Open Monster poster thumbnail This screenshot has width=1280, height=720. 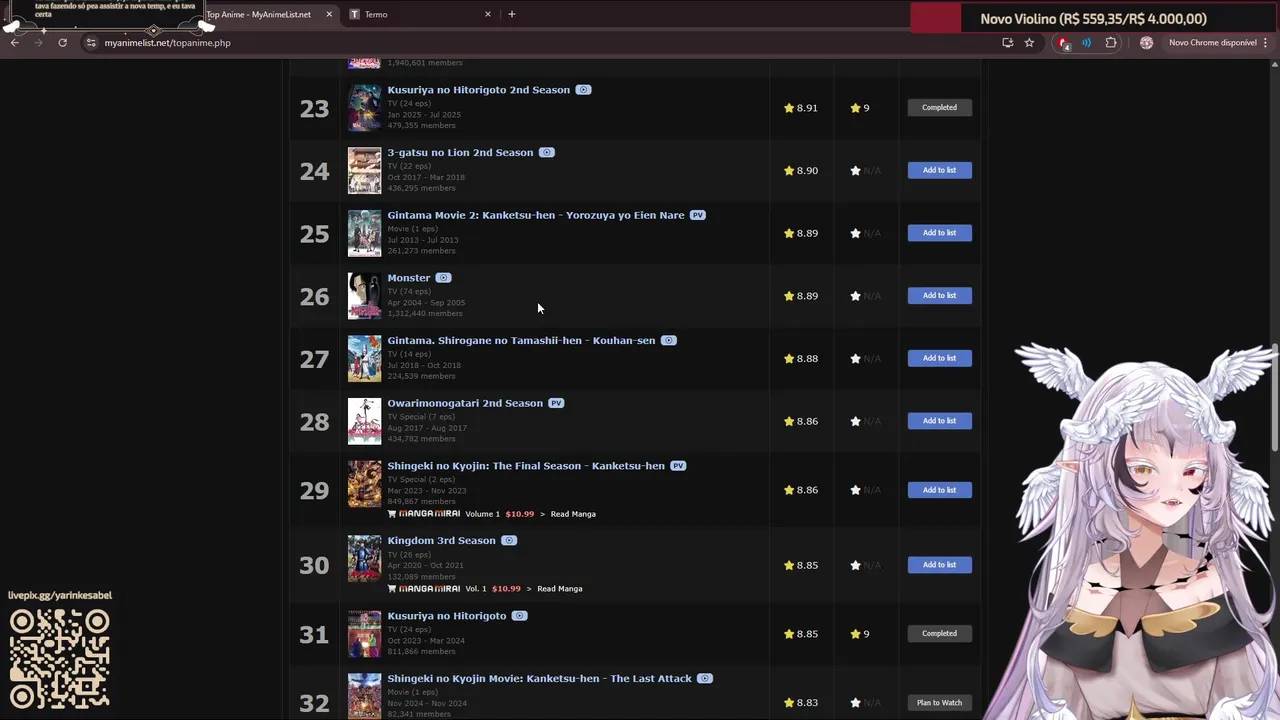[x=364, y=296]
